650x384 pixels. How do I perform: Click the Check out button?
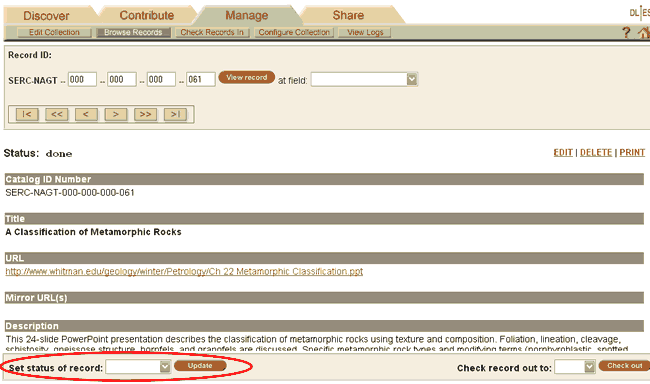624,366
